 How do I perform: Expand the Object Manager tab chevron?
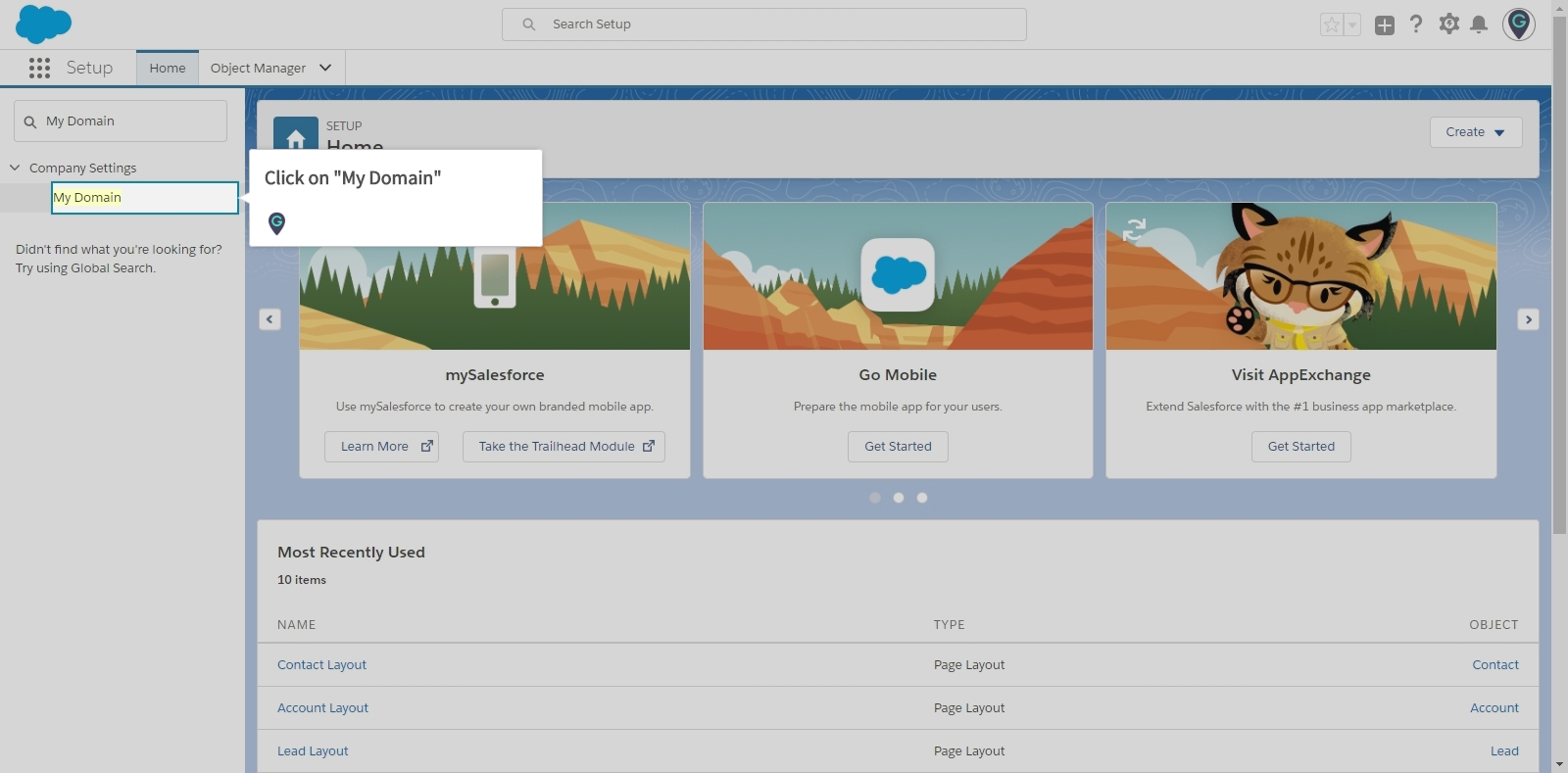(325, 68)
